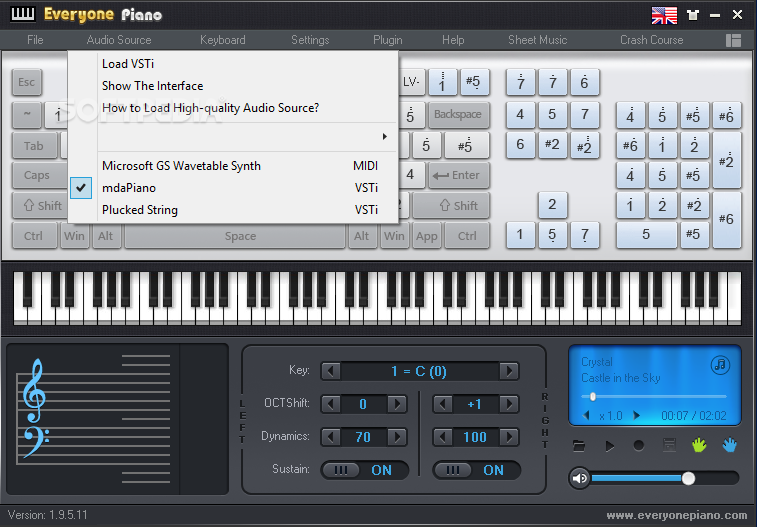757x527 pixels.
Task: Visit www.everyonepiano.com link
Action: (x=677, y=515)
